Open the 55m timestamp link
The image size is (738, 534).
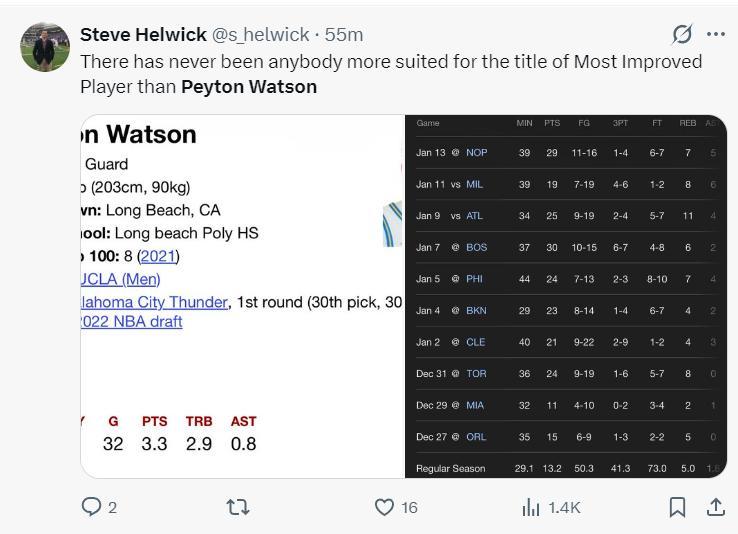click(344, 35)
